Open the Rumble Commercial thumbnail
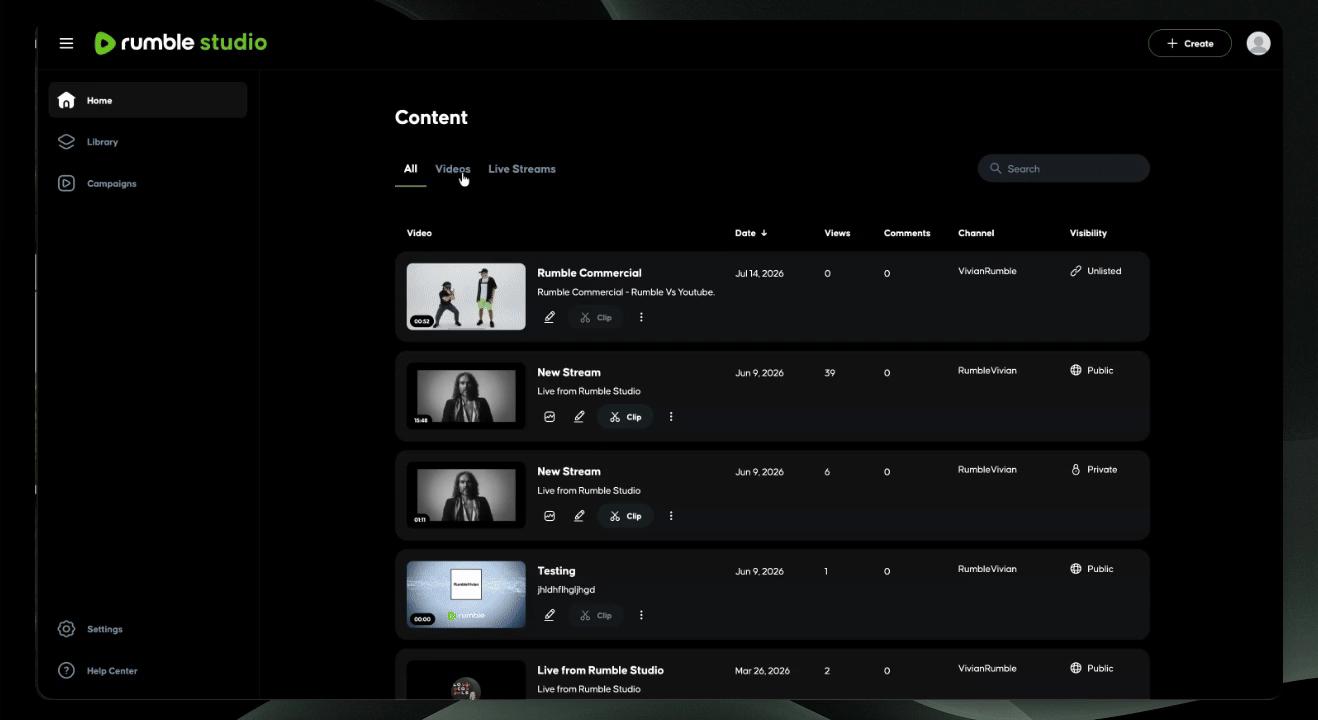This screenshot has width=1318, height=720. point(466,296)
